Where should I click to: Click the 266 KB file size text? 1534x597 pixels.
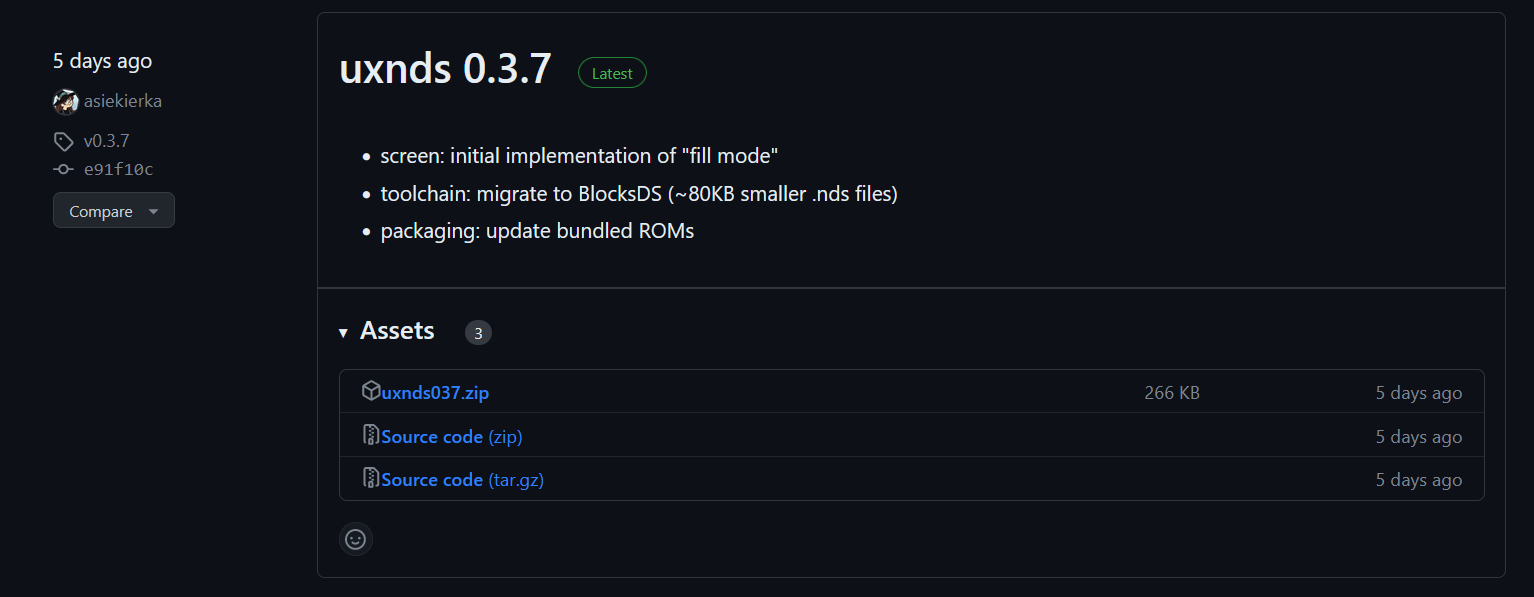pyautogui.click(x=1171, y=393)
